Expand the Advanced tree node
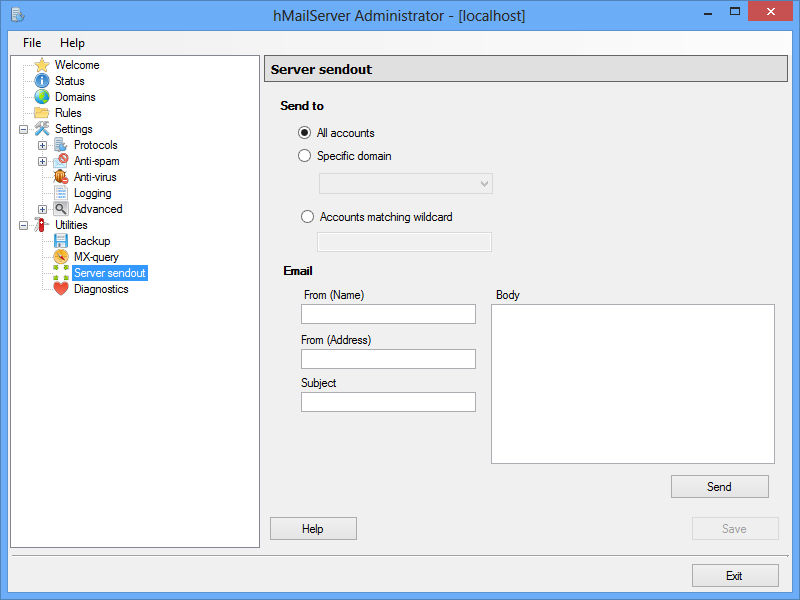800x600 pixels. click(x=42, y=209)
